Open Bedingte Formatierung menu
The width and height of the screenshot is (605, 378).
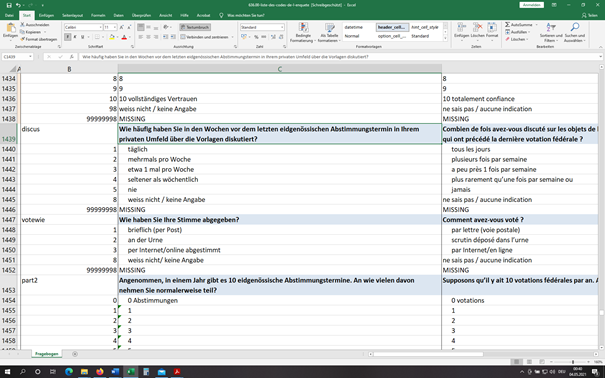point(303,32)
